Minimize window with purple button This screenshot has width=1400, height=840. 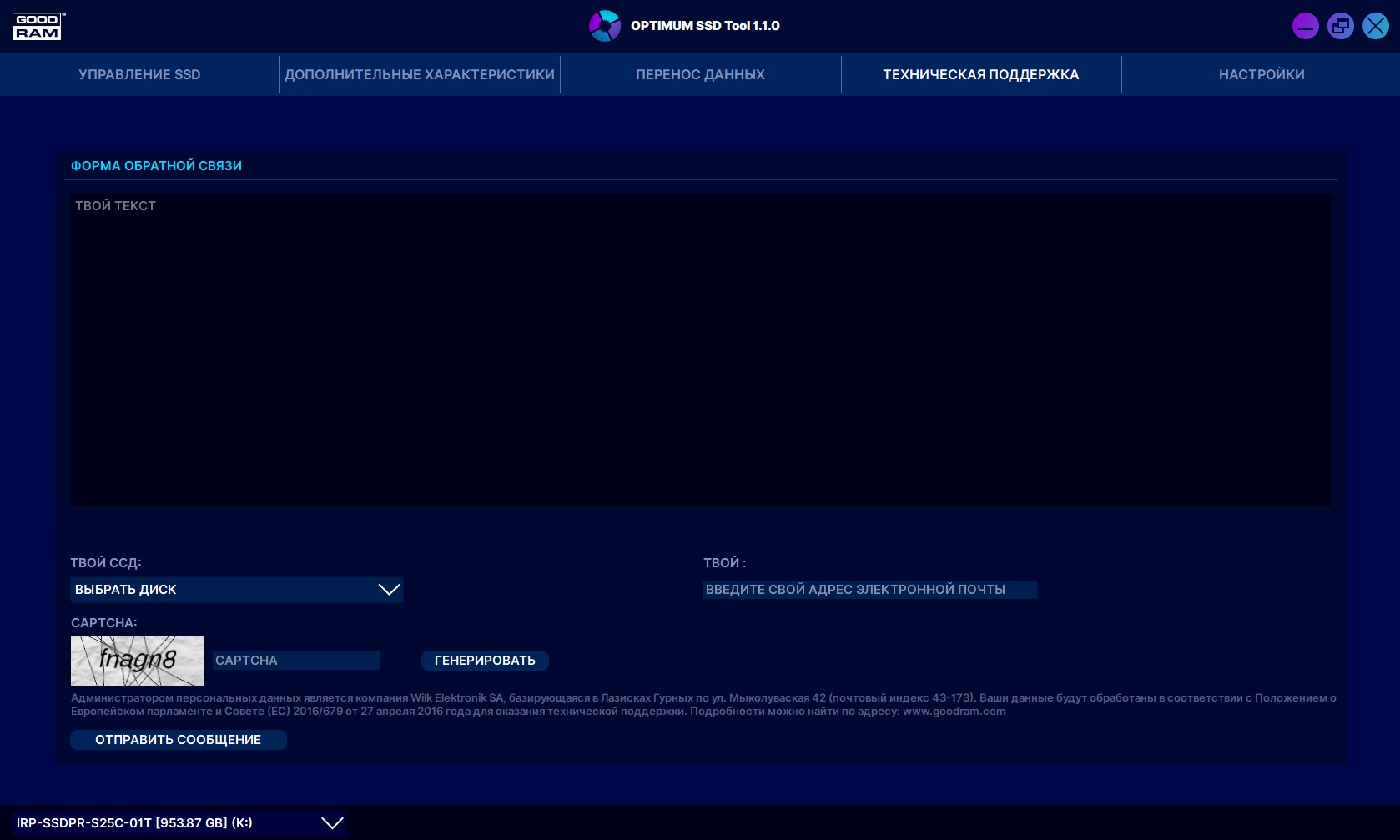pyautogui.click(x=1305, y=26)
